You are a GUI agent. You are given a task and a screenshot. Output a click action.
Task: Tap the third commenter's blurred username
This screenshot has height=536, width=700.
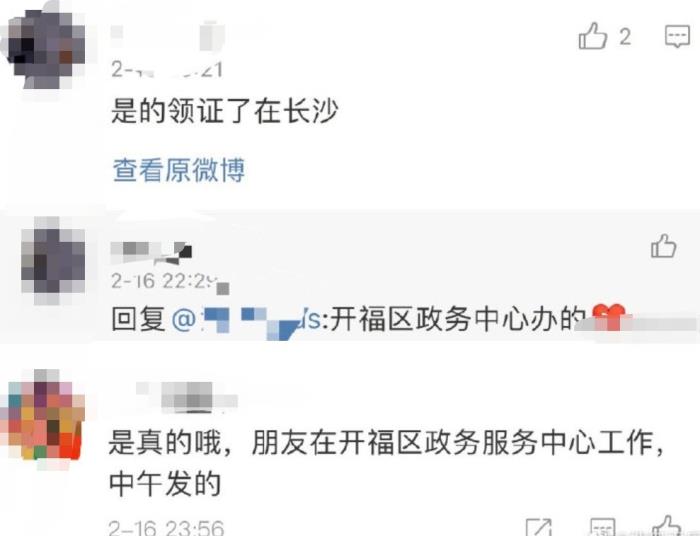tap(187, 395)
